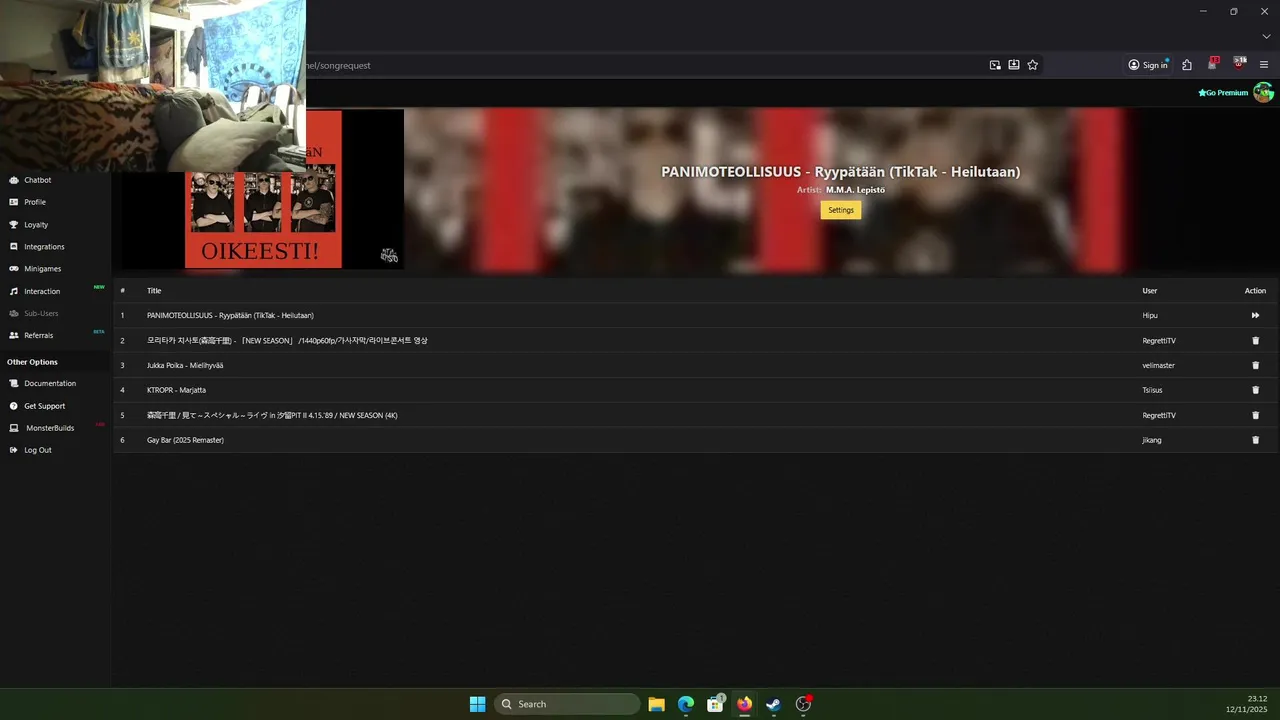1280x720 pixels.
Task: Open the extension icon with red 13 badge
Action: [1213, 64]
